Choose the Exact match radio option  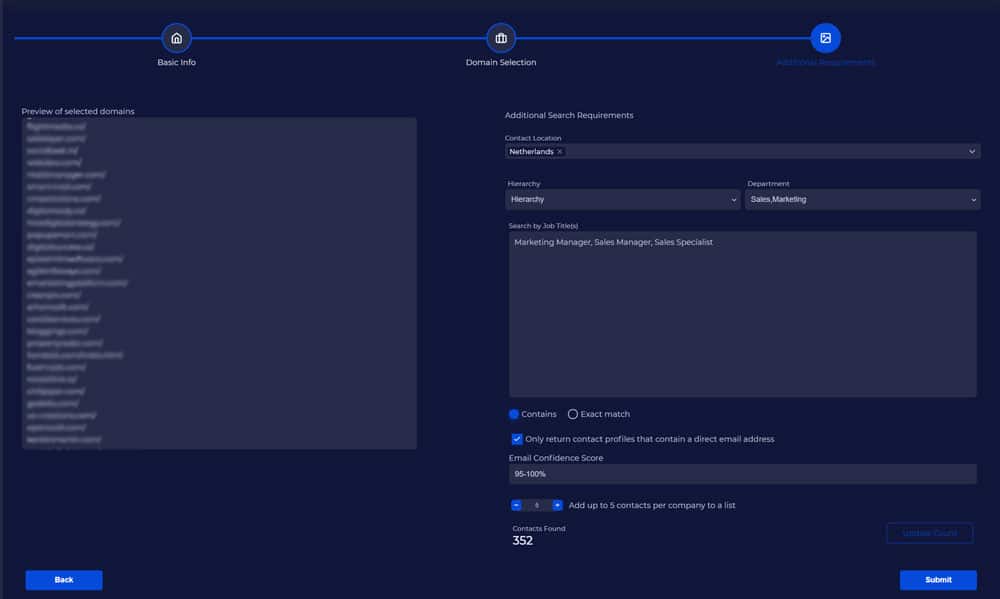pyautogui.click(x=573, y=414)
